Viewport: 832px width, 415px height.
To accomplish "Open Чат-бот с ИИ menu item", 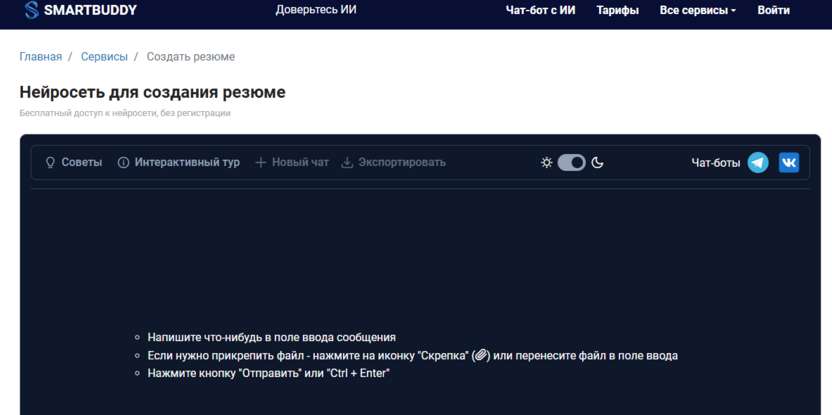I will [541, 10].
